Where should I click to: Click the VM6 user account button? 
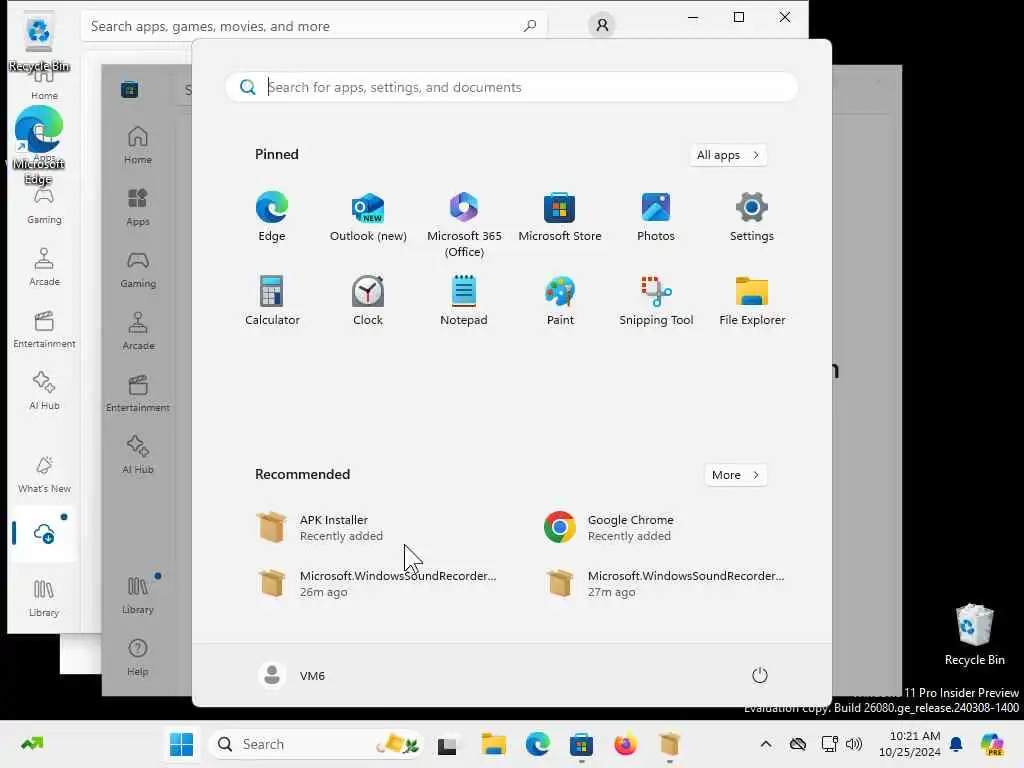tap(292, 675)
